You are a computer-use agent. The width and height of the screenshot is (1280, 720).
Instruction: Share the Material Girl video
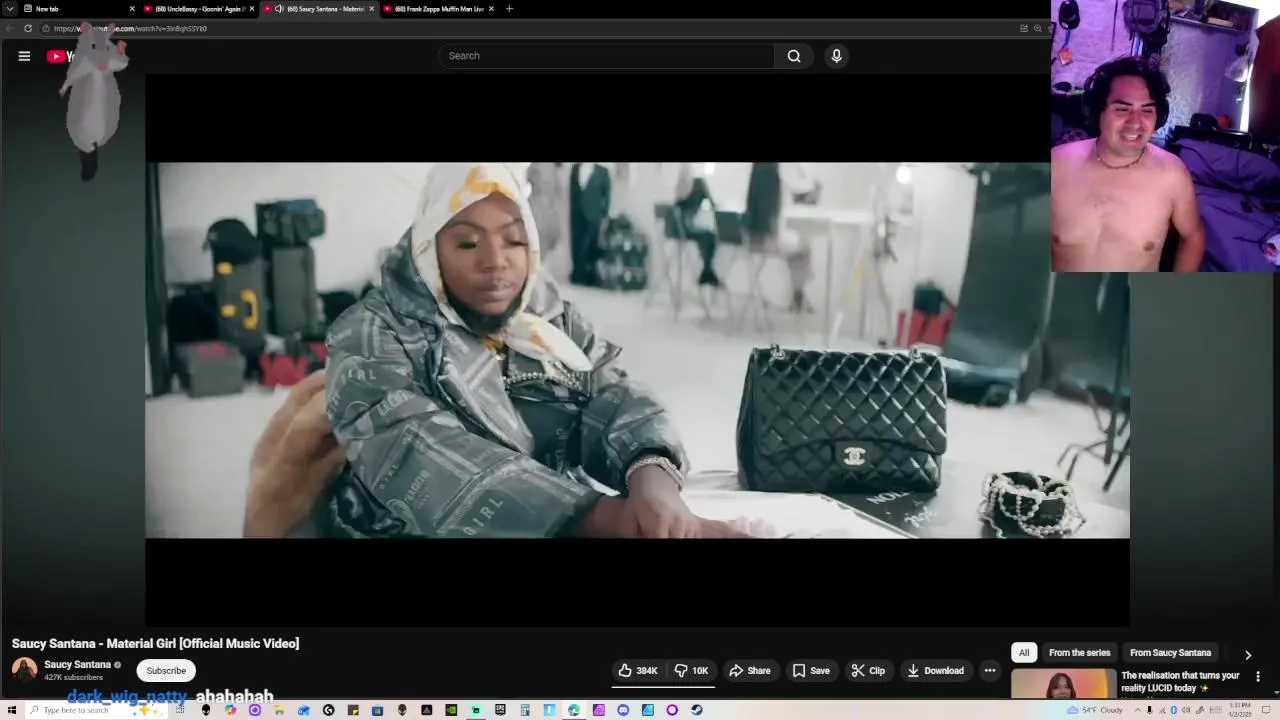click(750, 671)
